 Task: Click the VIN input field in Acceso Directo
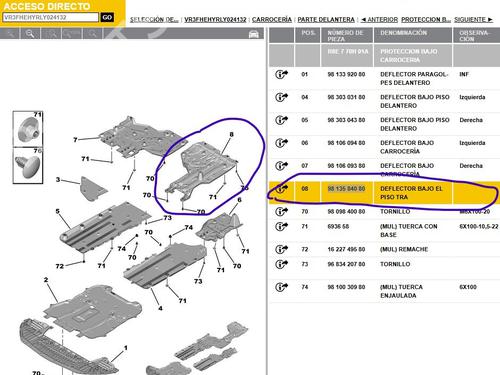(50, 17)
